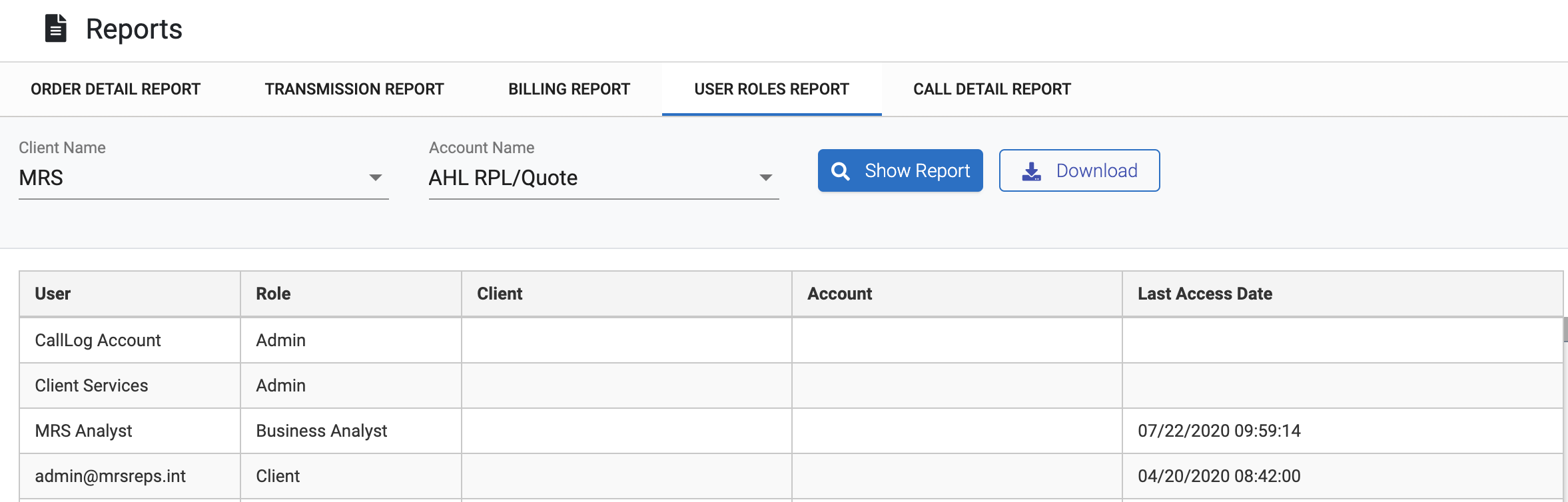
Task: Select the Client Services user cell
Action: pyautogui.click(x=130, y=385)
